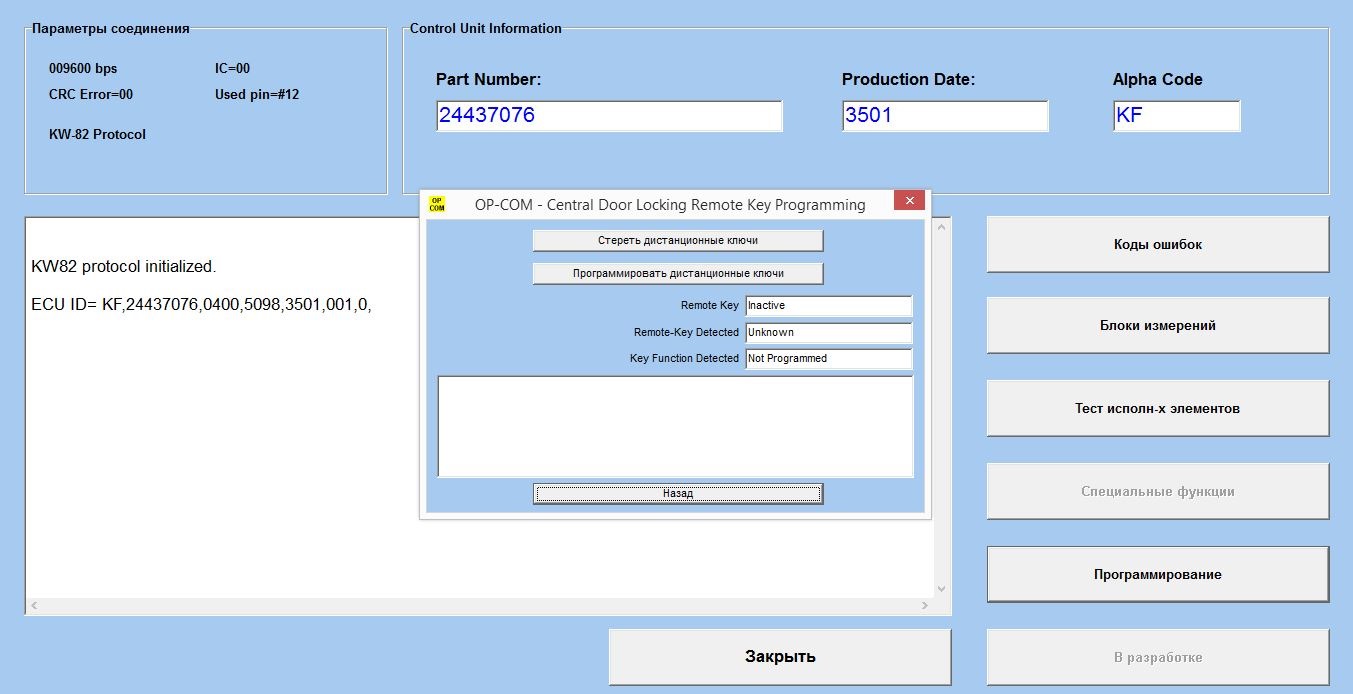Select the Remote Key field showing Inactive
This screenshot has width=1353, height=694.
pos(829,306)
